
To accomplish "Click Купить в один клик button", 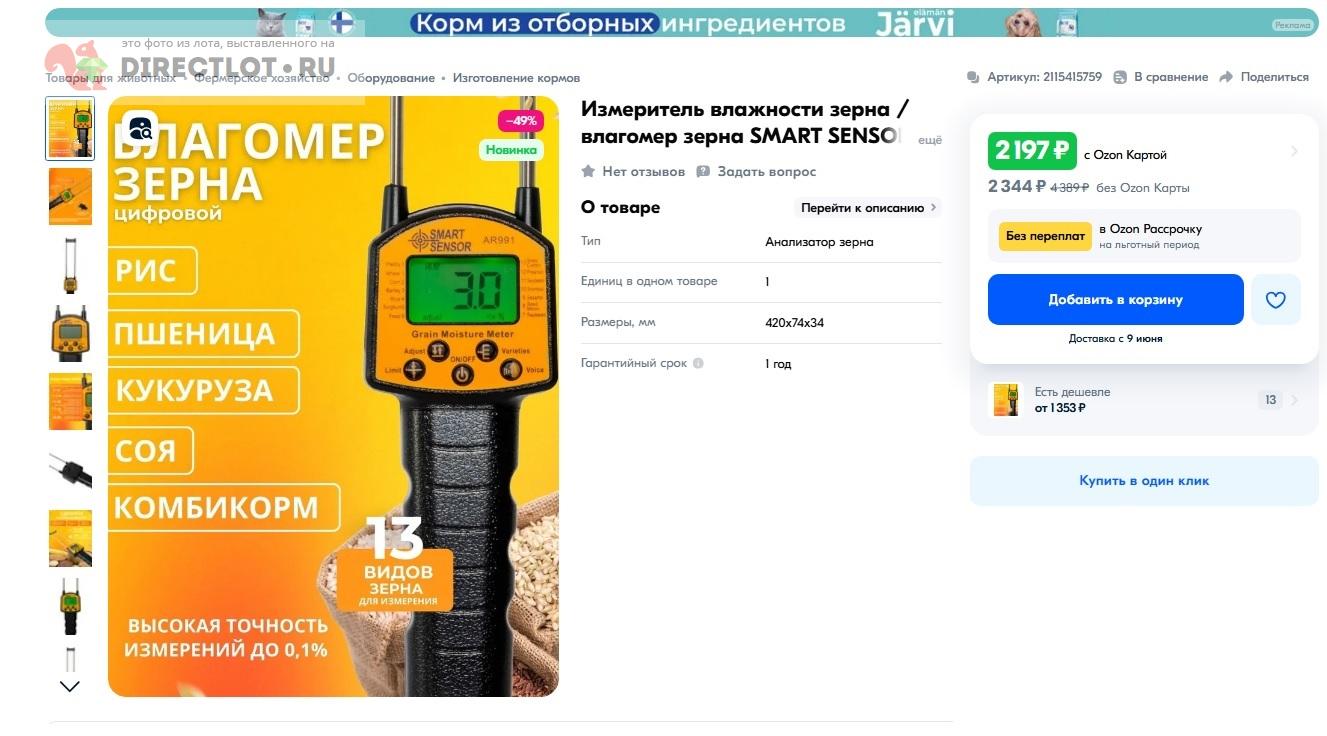I will point(1144,481).
